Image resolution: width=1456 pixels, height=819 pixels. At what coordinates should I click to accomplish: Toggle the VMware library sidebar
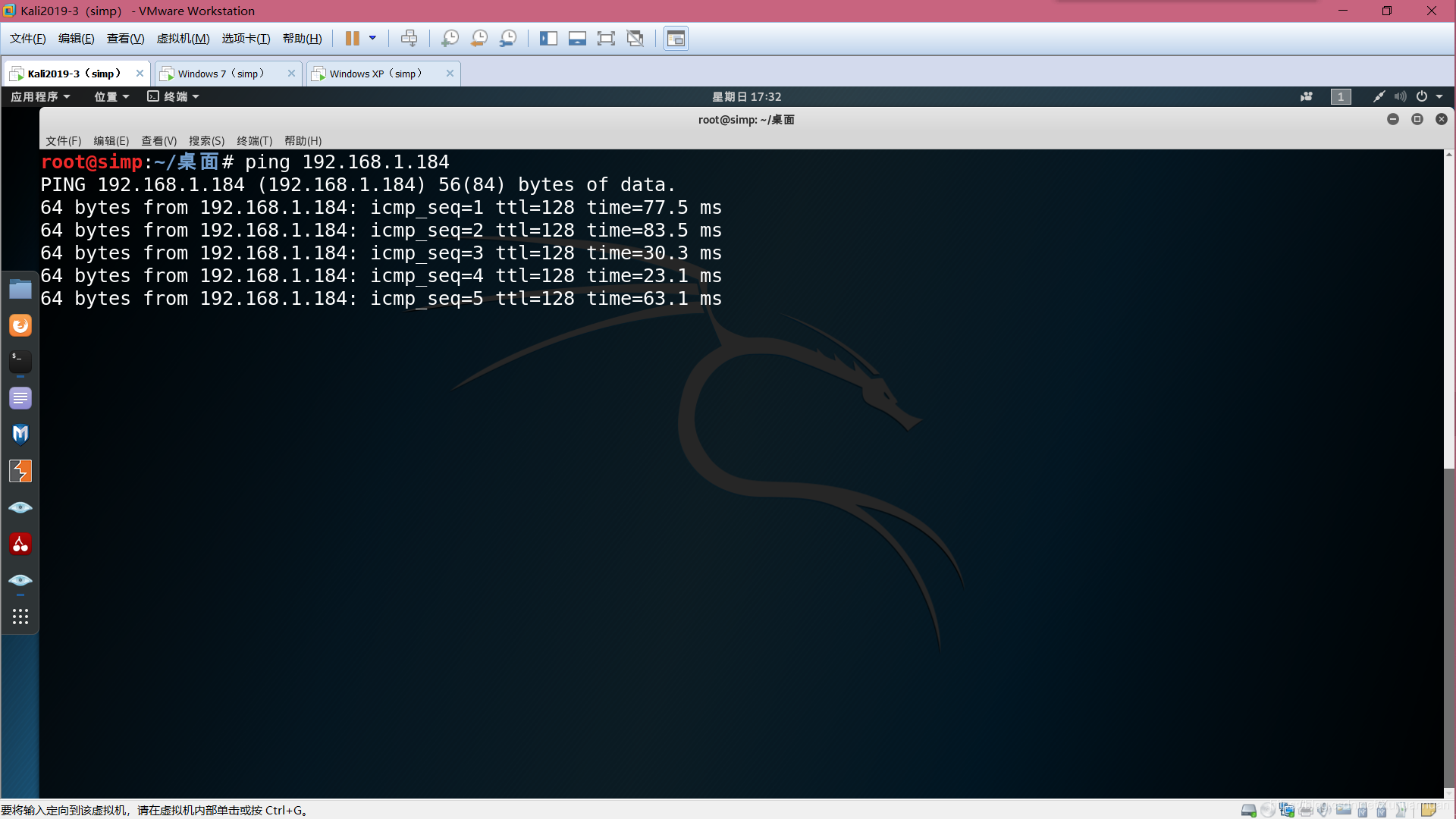pos(548,38)
